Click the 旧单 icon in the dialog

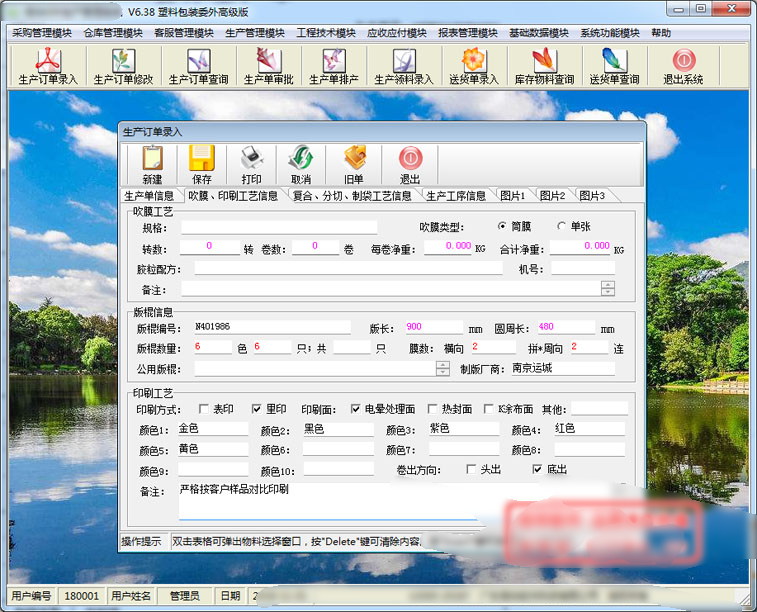click(x=354, y=165)
